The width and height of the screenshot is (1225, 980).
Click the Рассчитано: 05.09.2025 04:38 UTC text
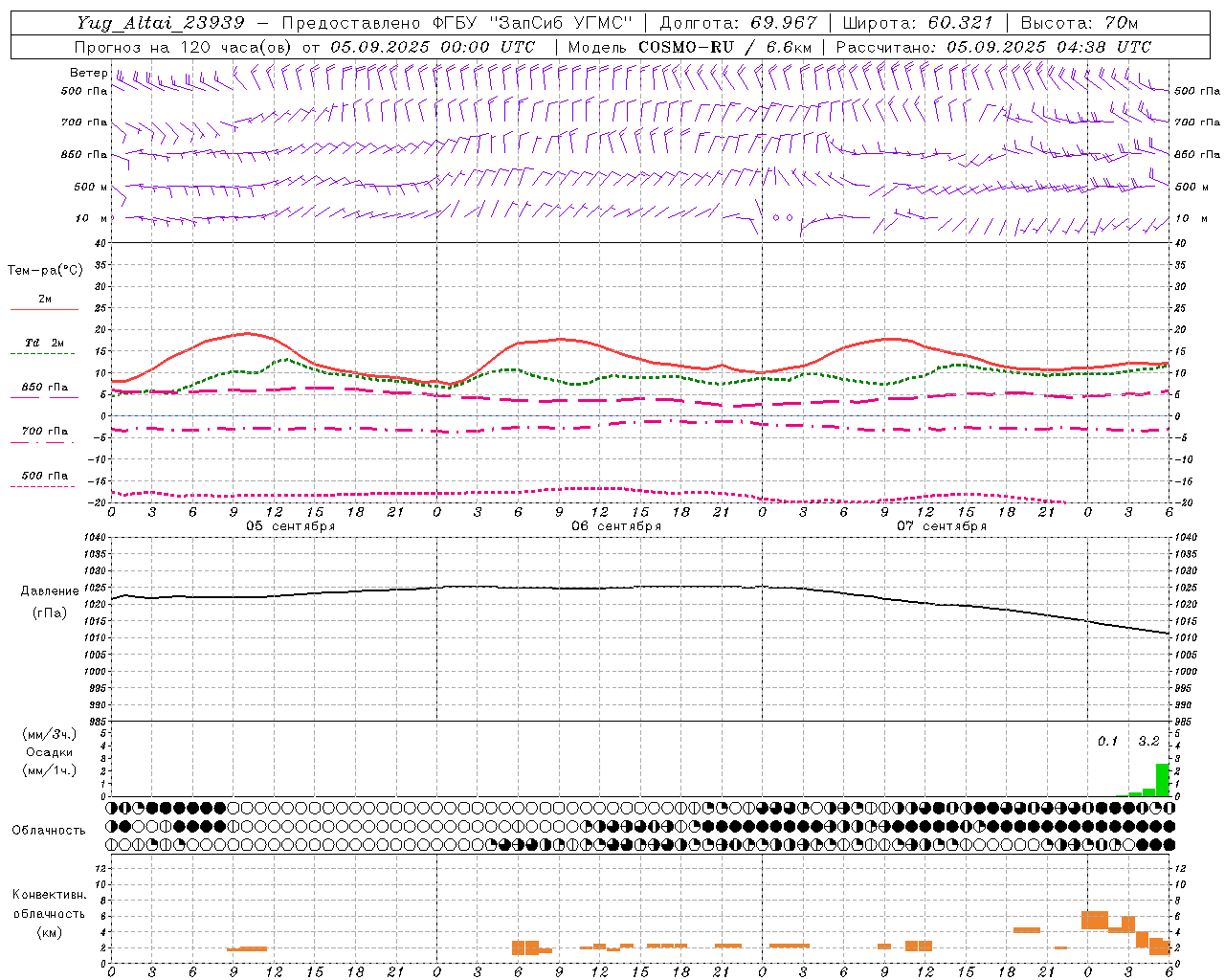(993, 47)
